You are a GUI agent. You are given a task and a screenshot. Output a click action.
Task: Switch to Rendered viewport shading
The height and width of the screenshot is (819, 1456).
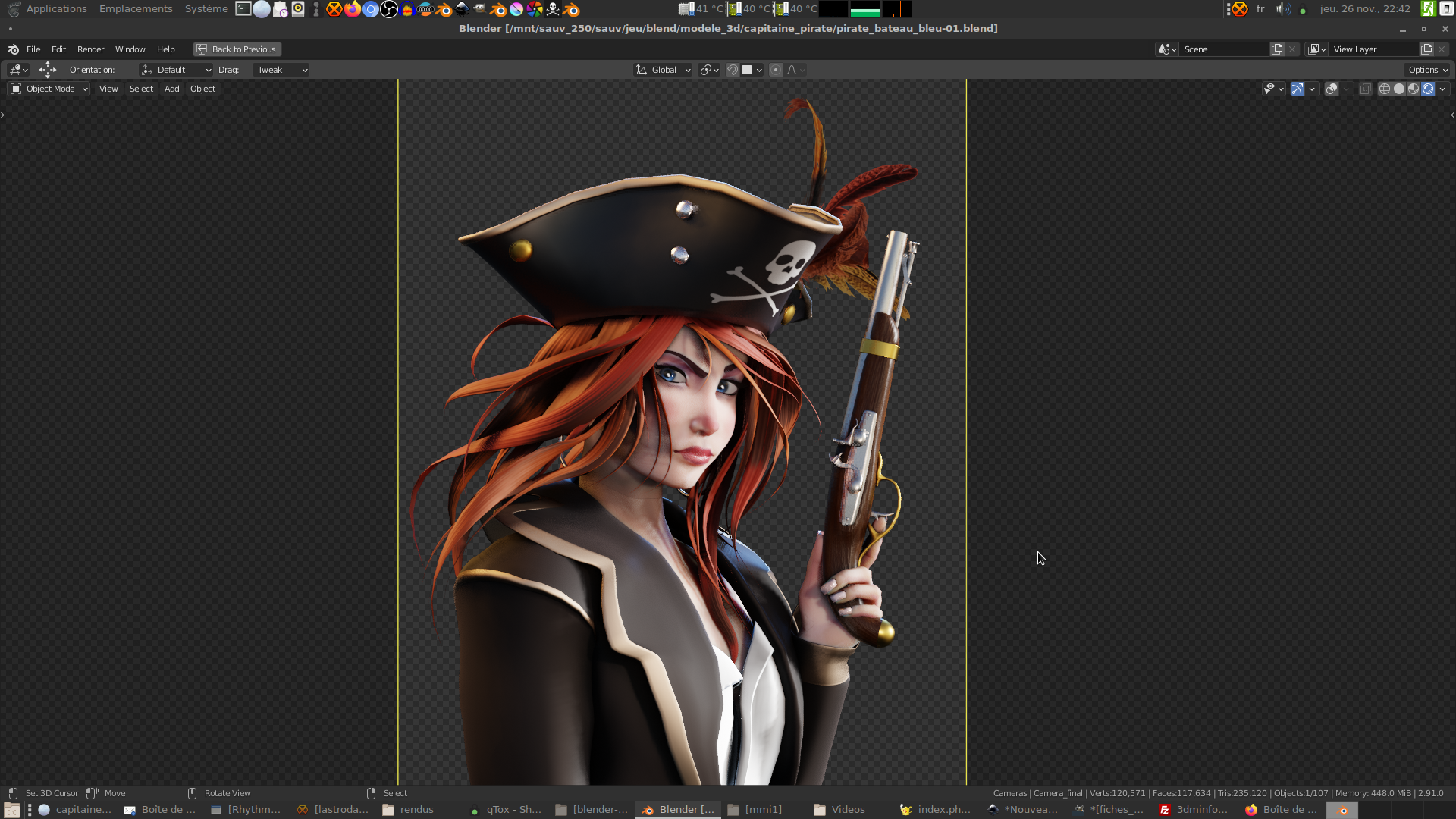coord(1428,89)
